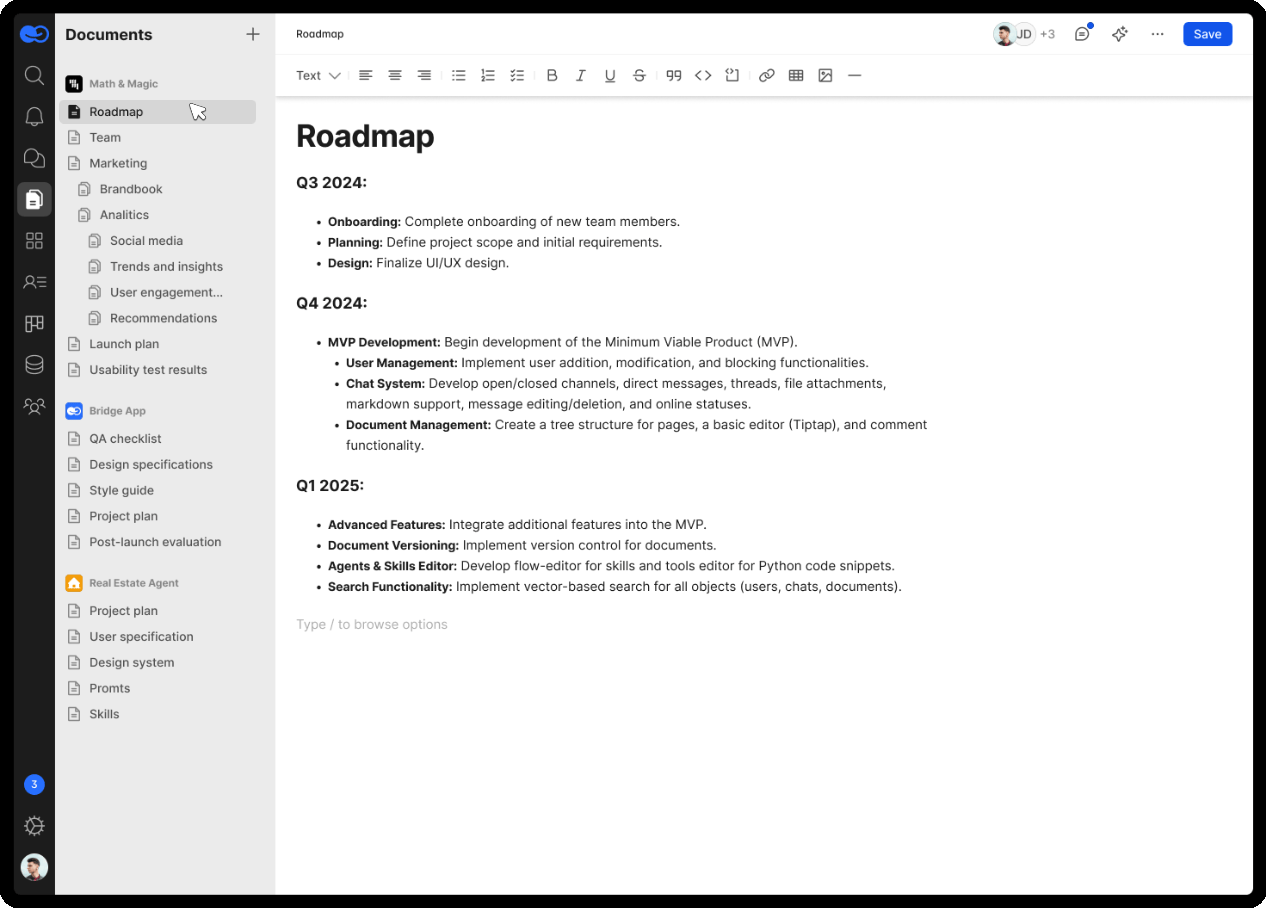Open notifications from the bell icon
Screen dimensions: 1266x908
point(34,116)
